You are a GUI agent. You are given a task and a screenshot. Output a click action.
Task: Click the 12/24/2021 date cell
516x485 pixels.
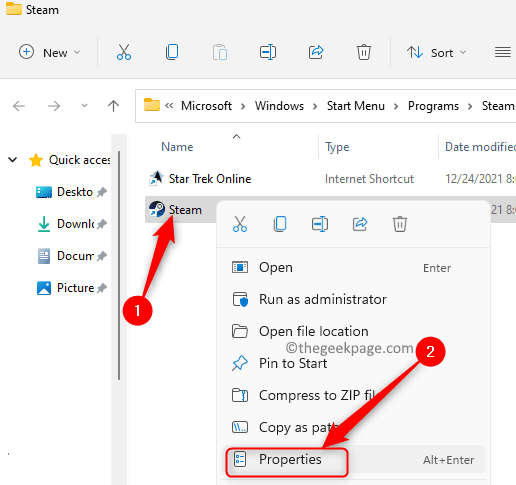[x=480, y=179]
